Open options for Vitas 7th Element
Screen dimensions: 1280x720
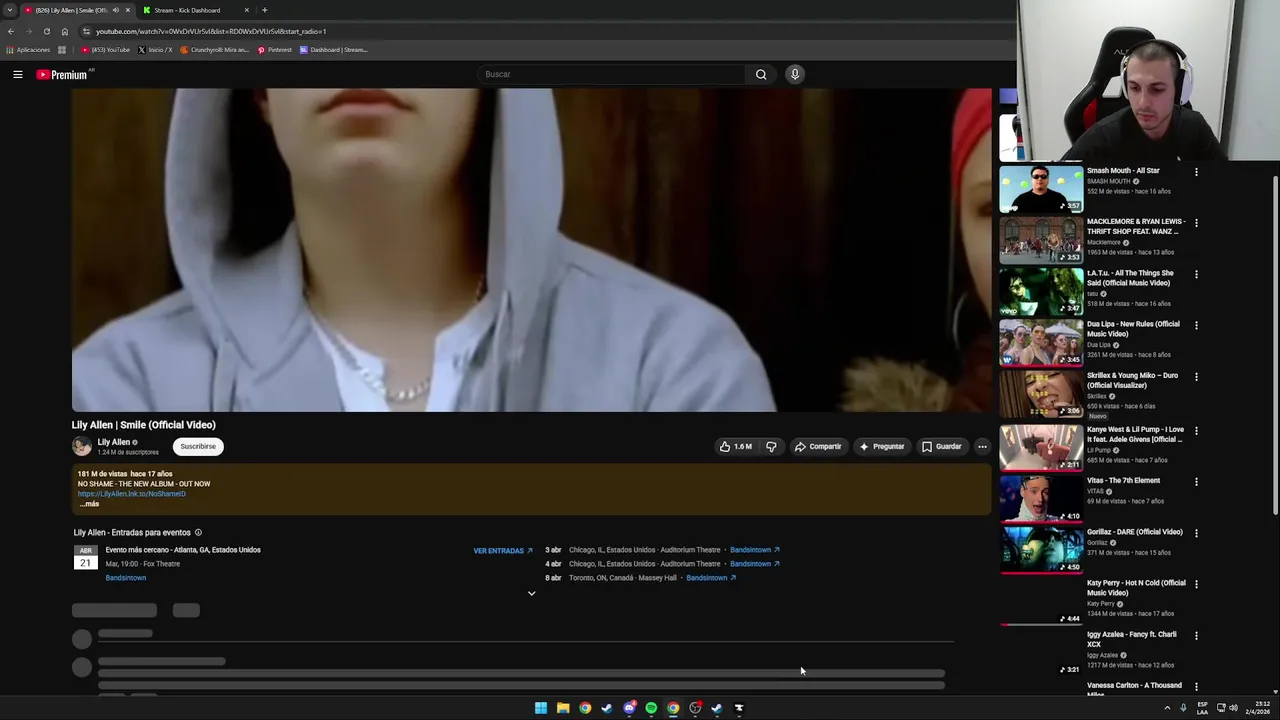coord(1196,482)
